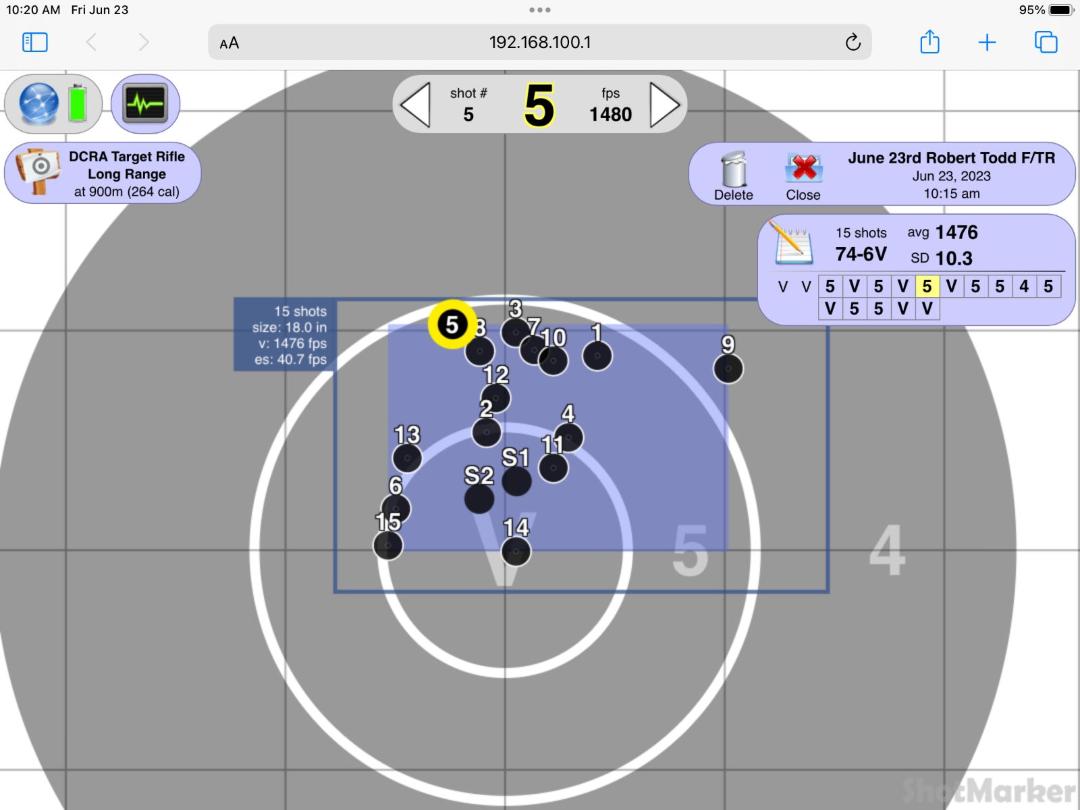Tap the SD 10.3 value

(954, 258)
